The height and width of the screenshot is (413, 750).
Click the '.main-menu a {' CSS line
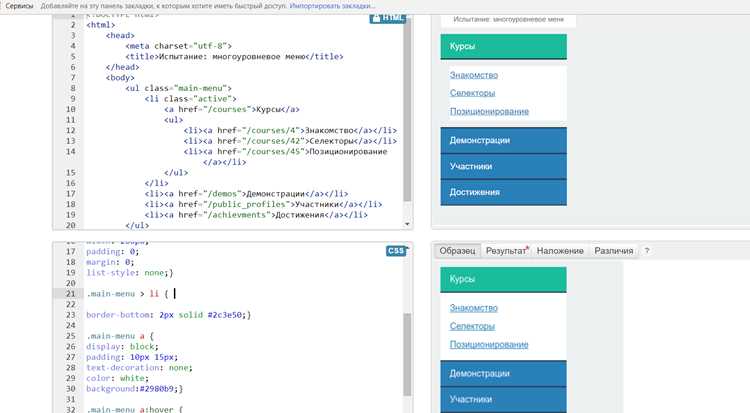pyautogui.click(x=120, y=336)
